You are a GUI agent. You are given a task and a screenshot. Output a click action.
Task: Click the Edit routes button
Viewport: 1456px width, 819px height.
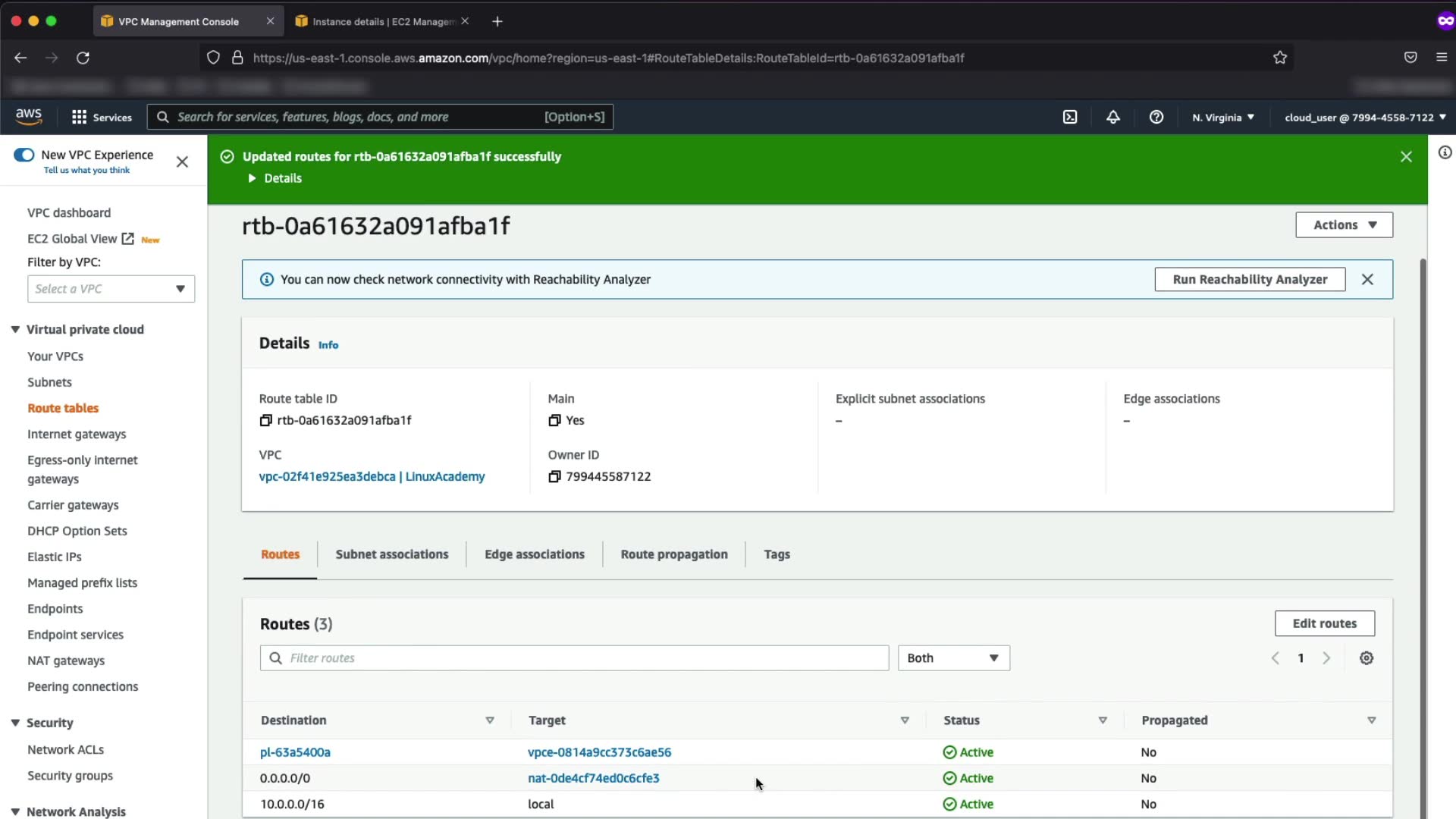click(x=1324, y=623)
